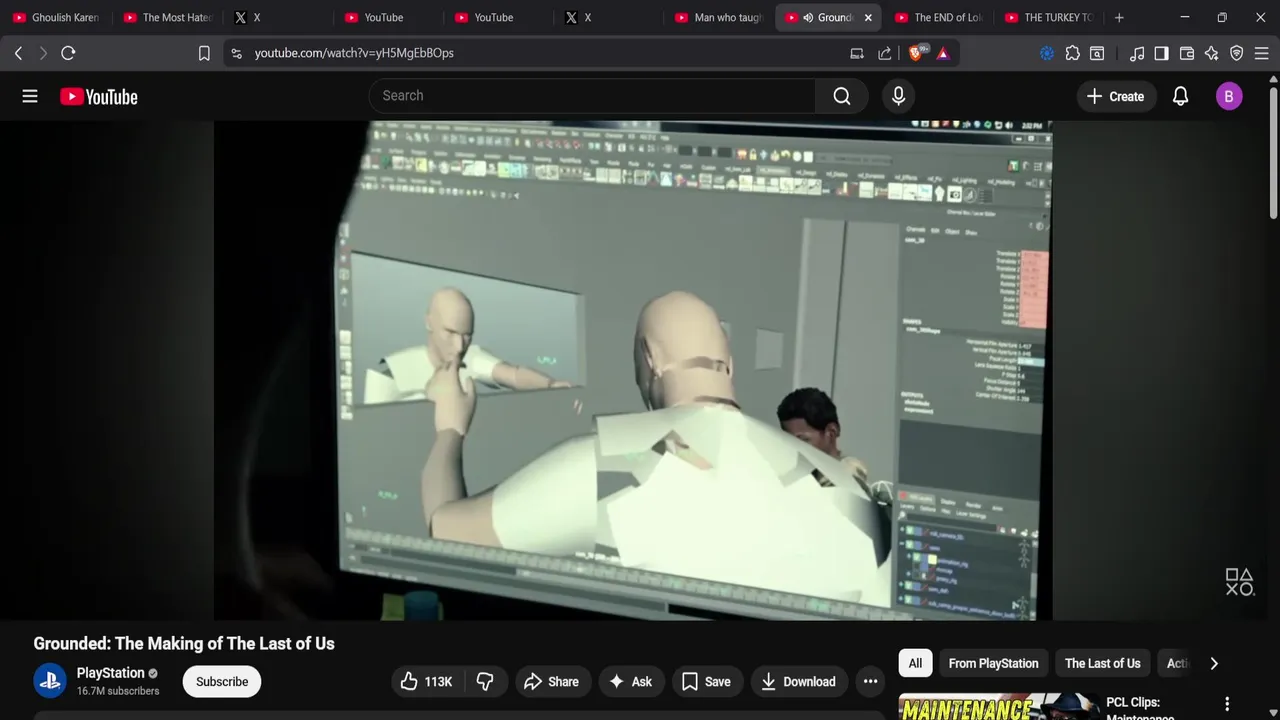Image resolution: width=1280 pixels, height=720 pixels.
Task: Open Leo AI sparkle icon in toolbar
Action: pos(1212,53)
